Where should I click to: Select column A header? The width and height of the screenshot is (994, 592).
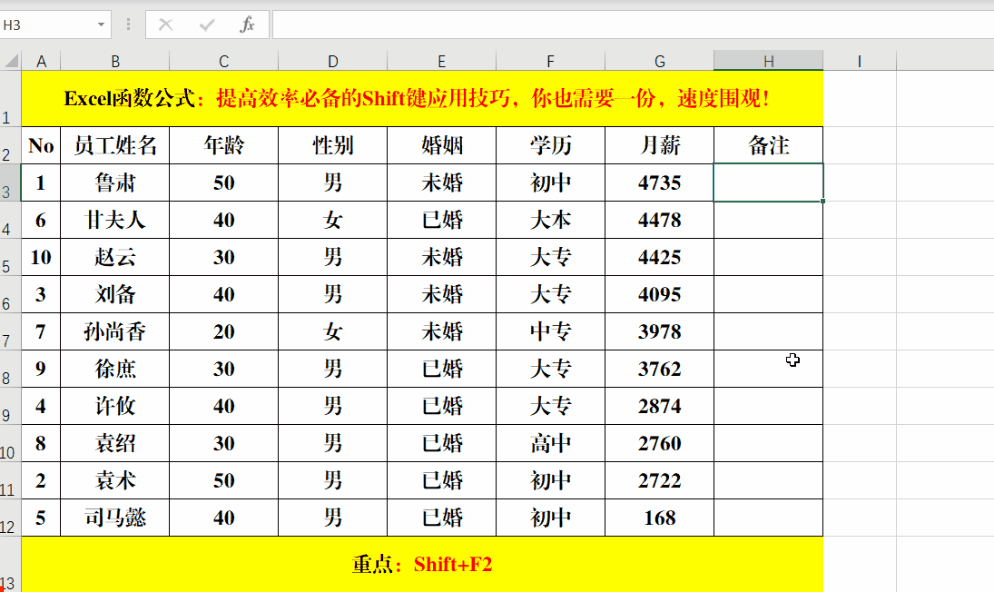[x=41, y=61]
